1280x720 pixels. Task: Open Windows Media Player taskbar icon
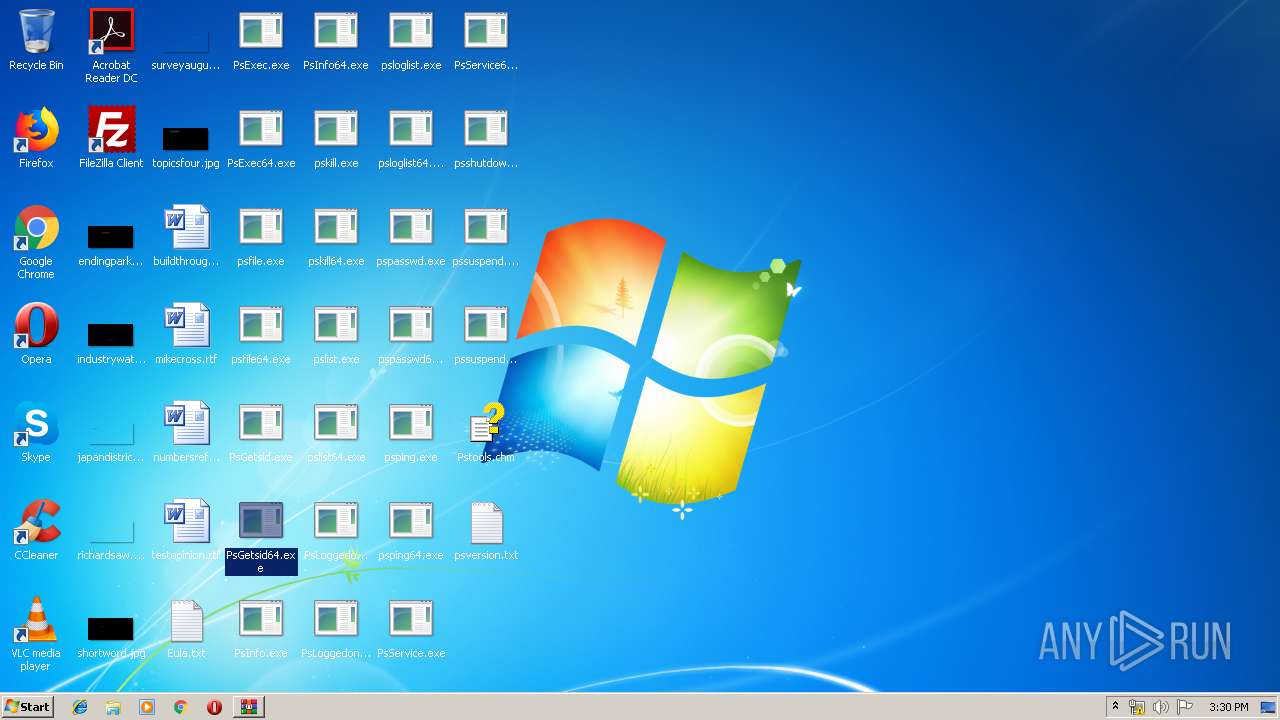pos(147,707)
